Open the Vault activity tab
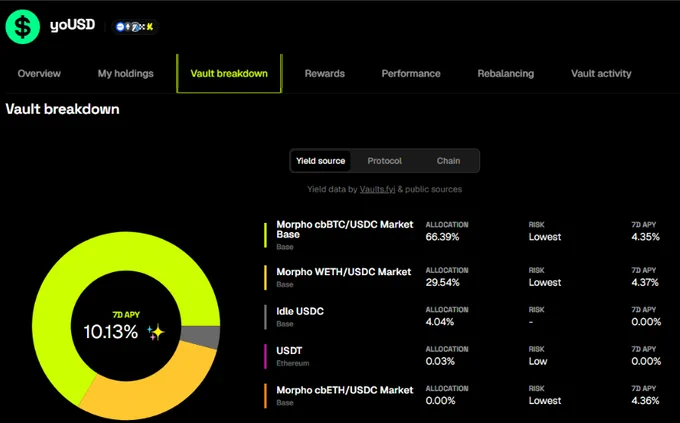 click(x=601, y=73)
